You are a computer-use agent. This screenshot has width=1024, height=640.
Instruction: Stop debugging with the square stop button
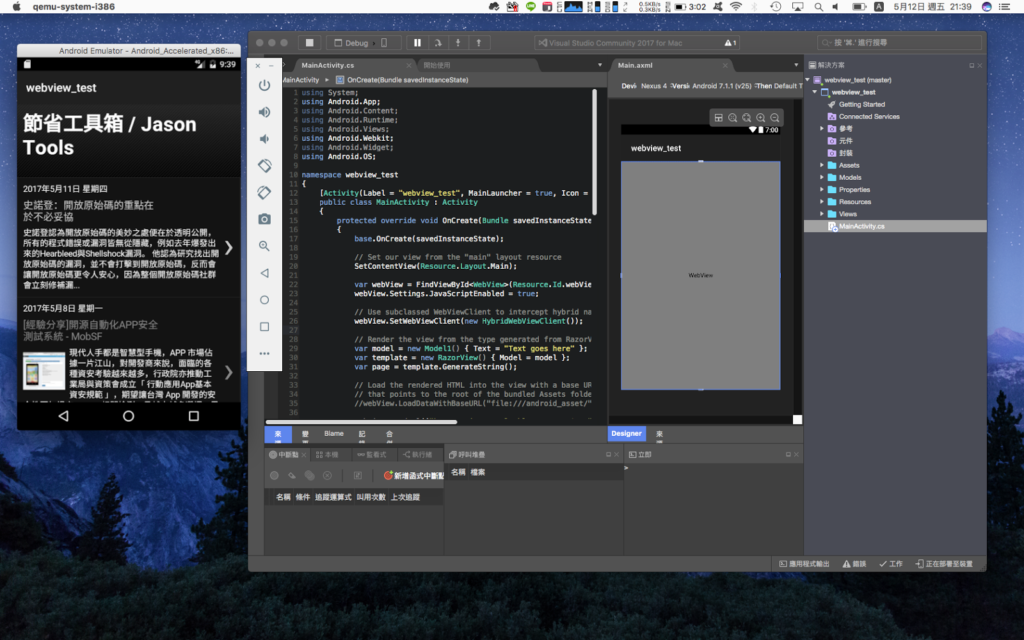point(310,42)
